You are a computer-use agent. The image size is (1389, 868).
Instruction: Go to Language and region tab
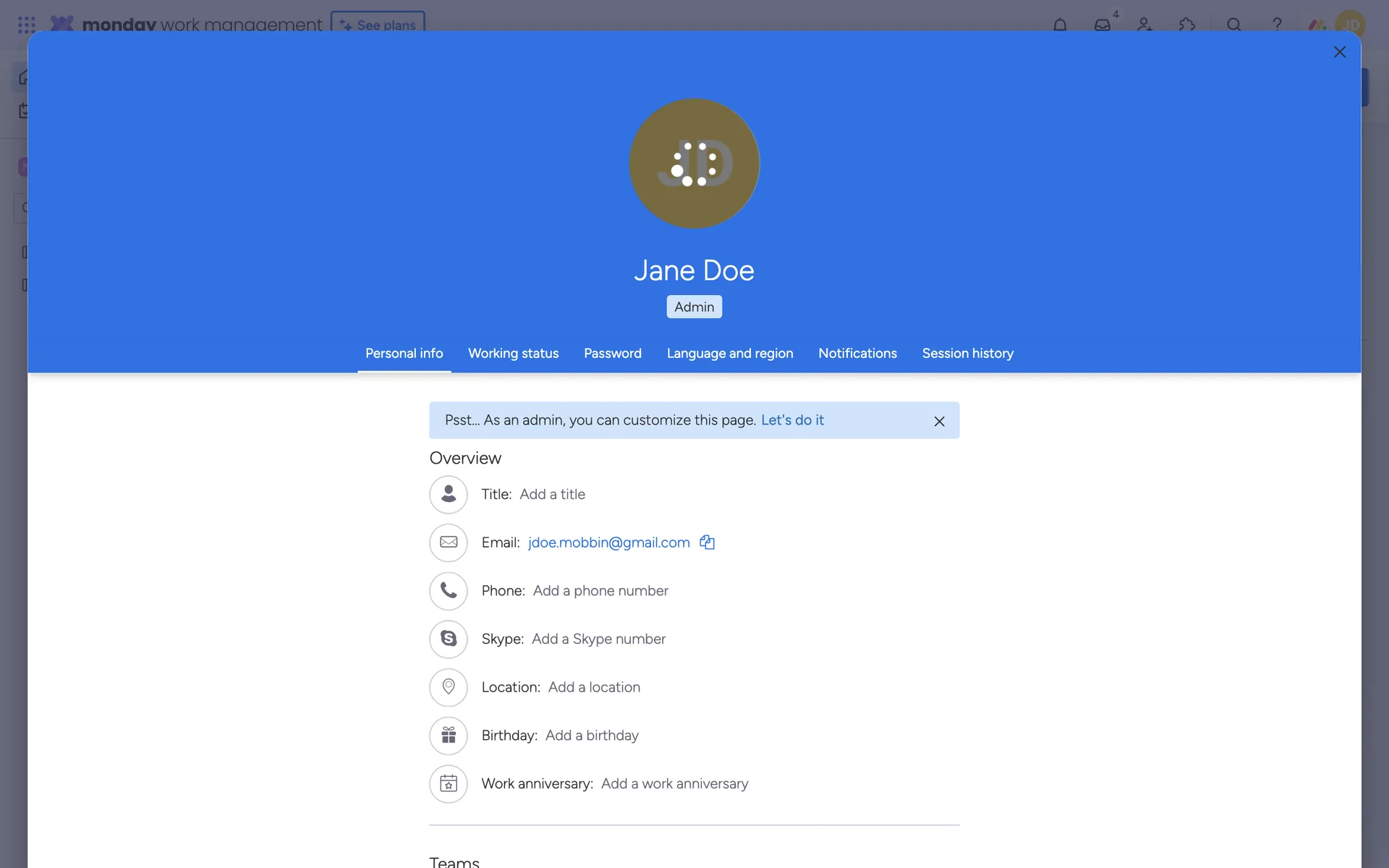coord(729,353)
